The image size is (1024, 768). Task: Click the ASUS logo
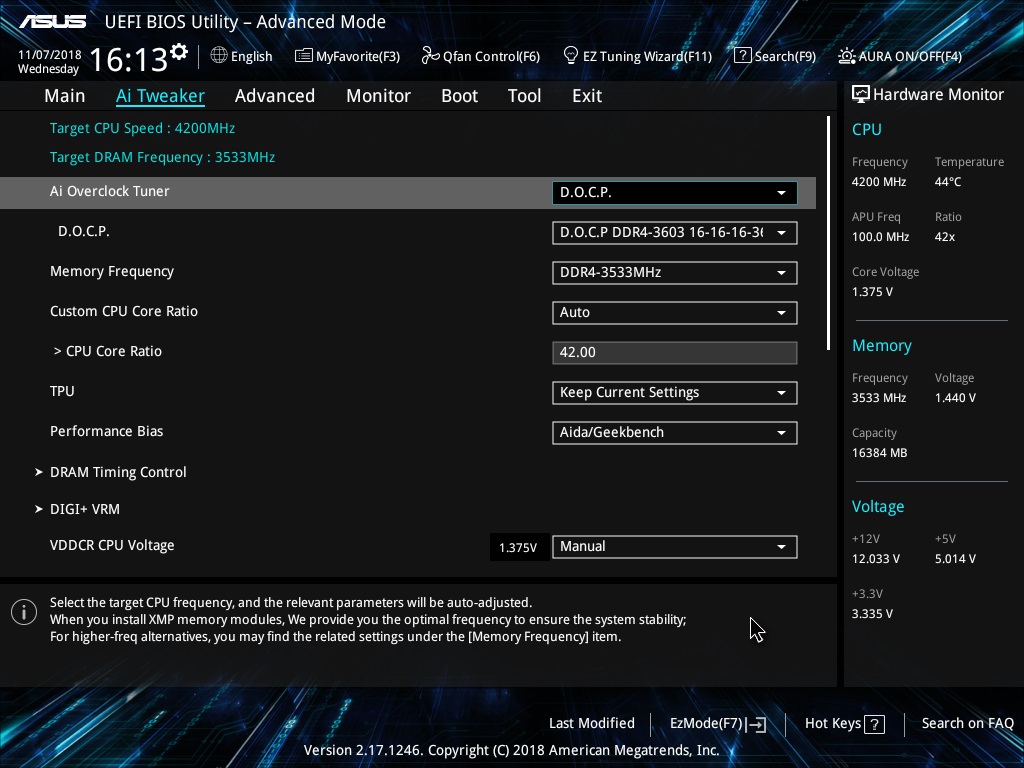point(52,22)
